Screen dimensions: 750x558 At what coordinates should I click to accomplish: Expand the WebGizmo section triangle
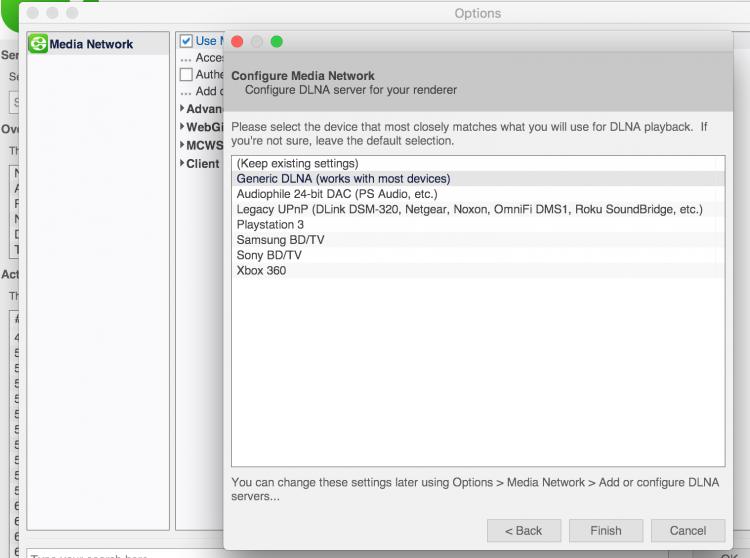pyautogui.click(x=182, y=127)
